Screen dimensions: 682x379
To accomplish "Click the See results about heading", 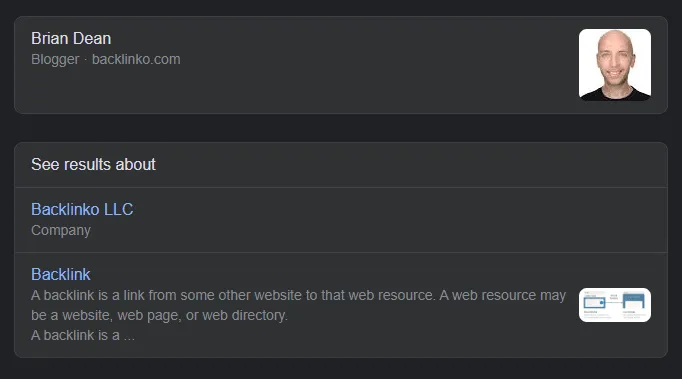I will [93, 164].
